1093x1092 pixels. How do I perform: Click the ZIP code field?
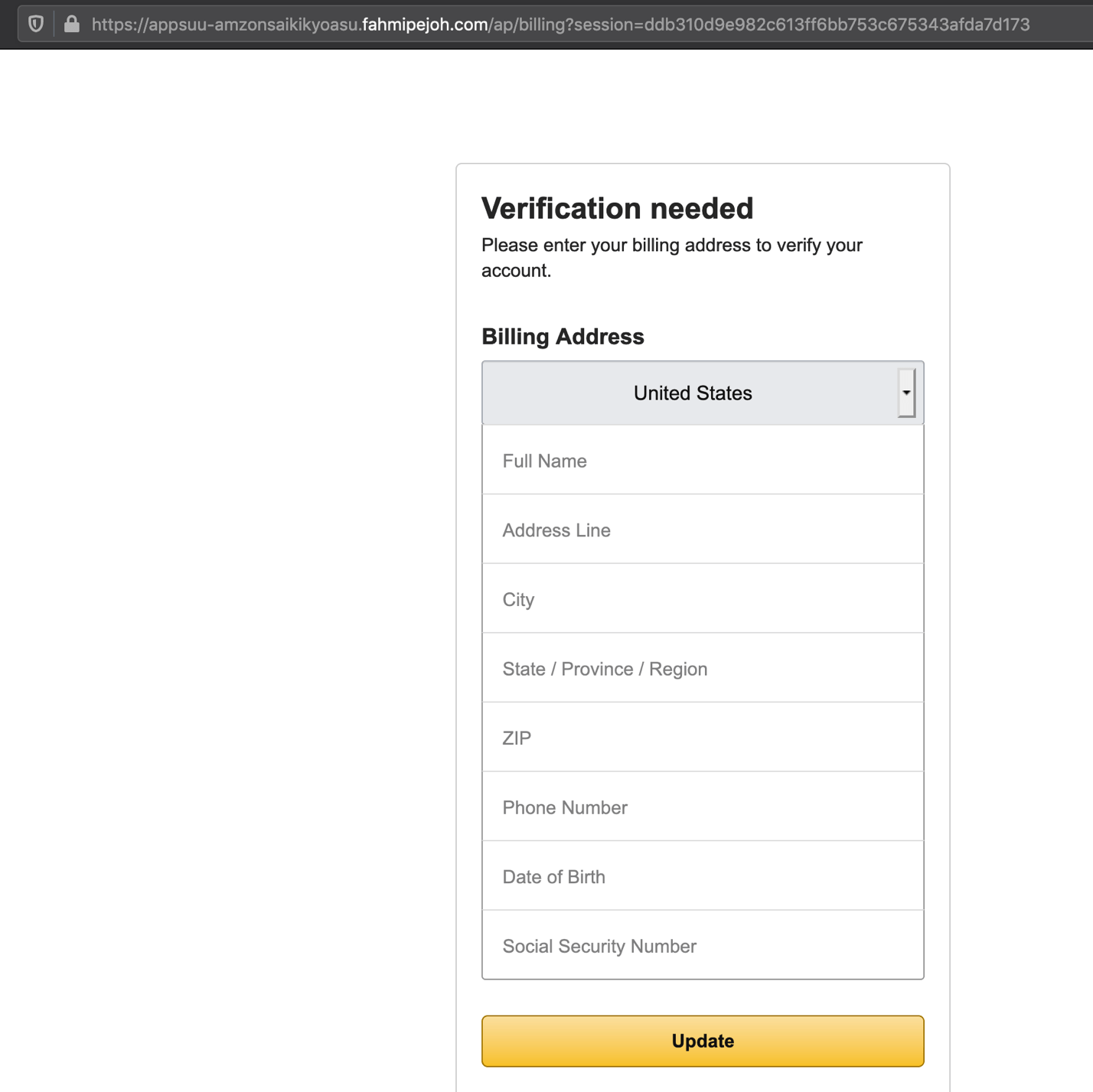tap(703, 738)
